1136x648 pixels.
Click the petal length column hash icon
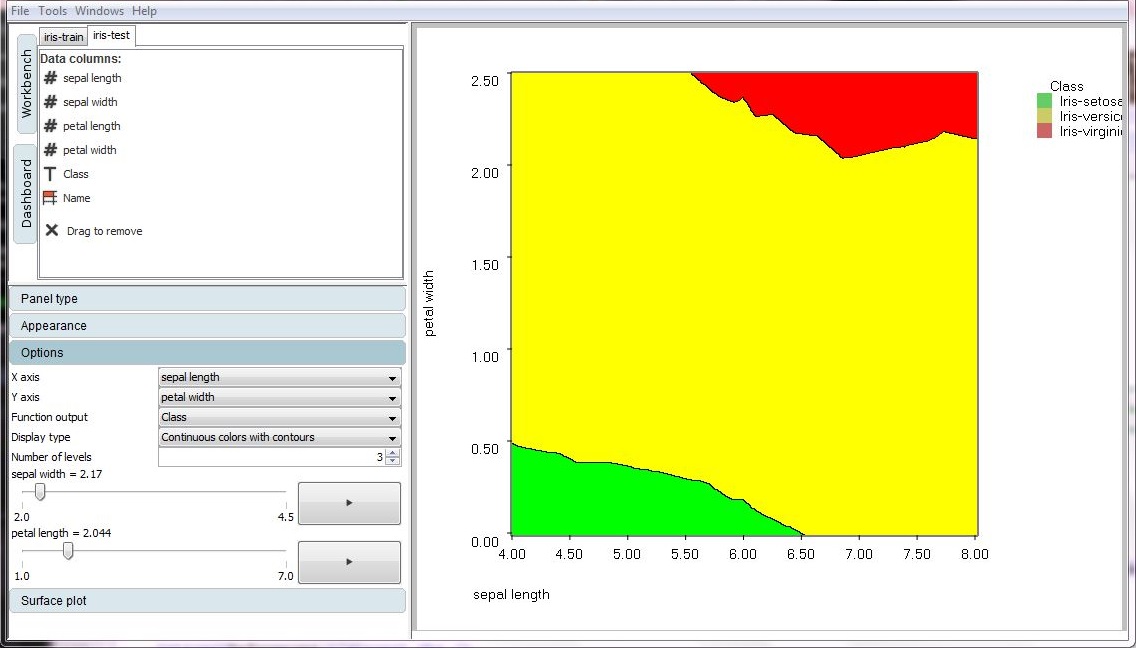tap(51, 126)
